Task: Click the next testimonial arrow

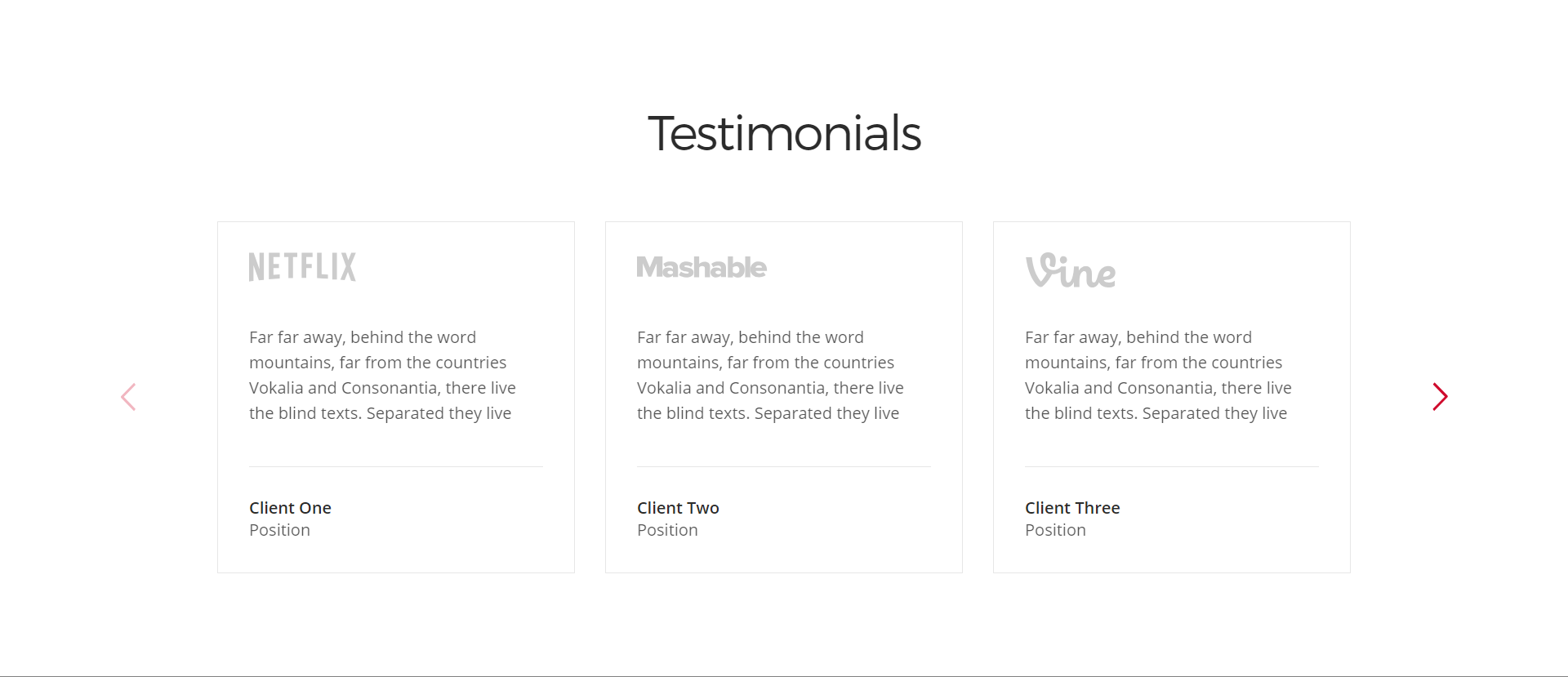Action: coord(1440,397)
